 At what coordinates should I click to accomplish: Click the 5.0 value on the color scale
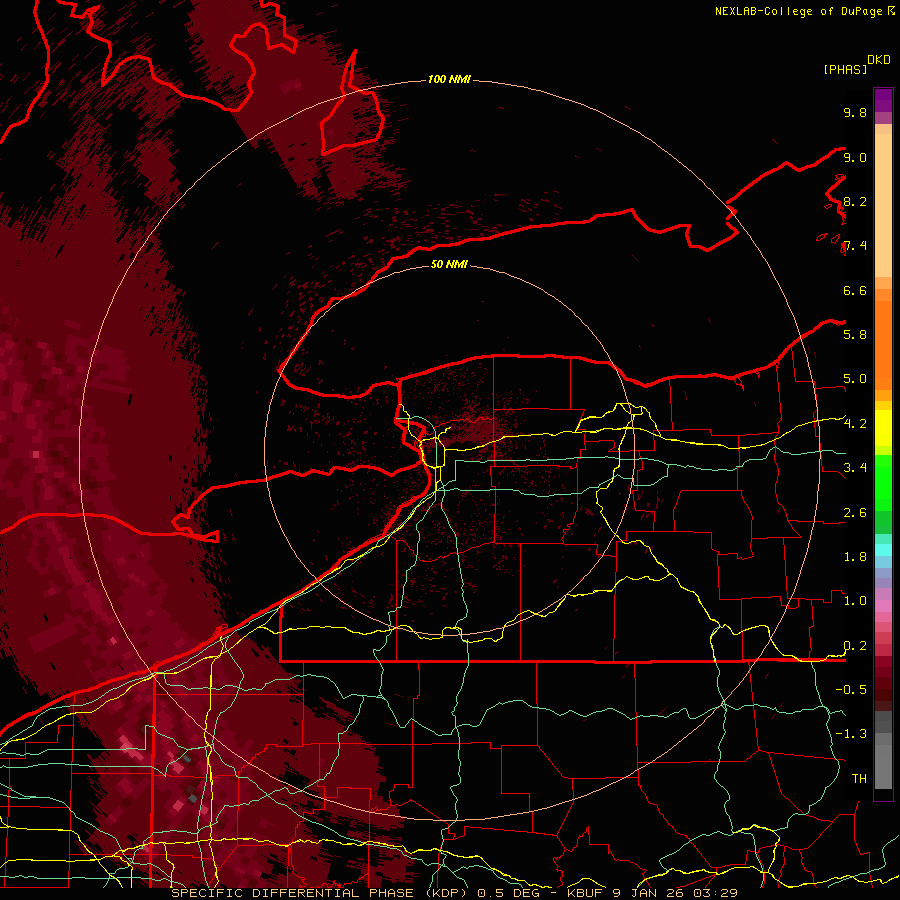(x=855, y=379)
